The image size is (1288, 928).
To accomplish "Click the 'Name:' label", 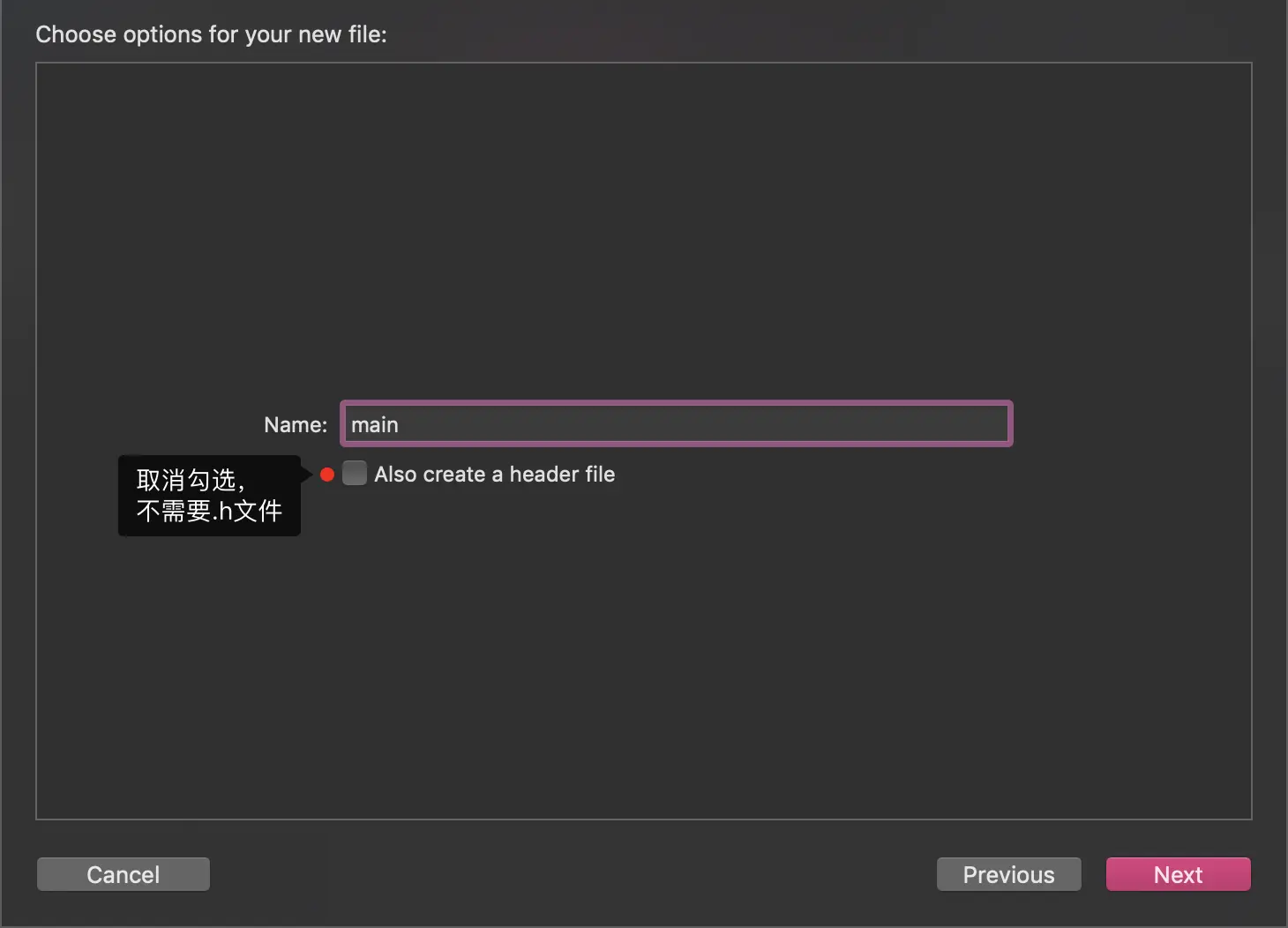I will 296,425.
